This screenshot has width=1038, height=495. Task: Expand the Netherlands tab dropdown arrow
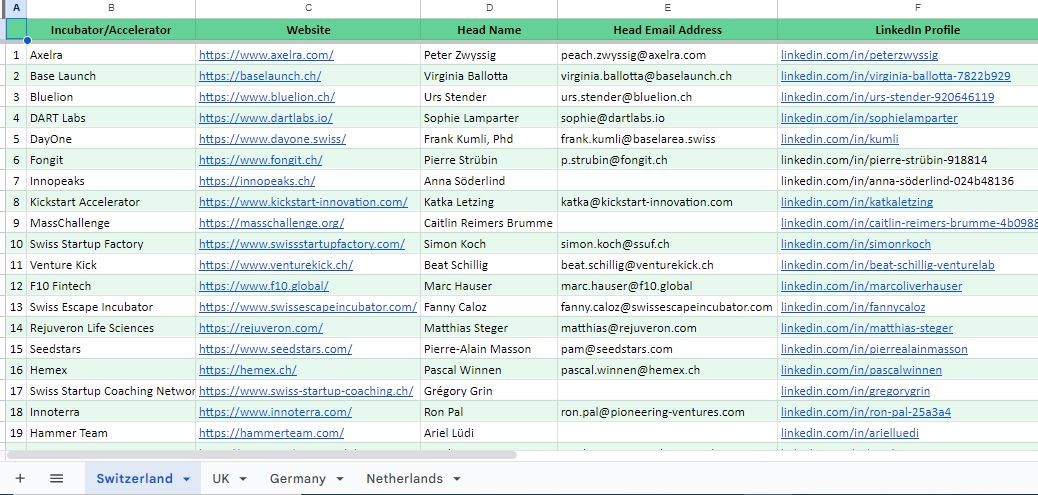pyautogui.click(x=457, y=479)
